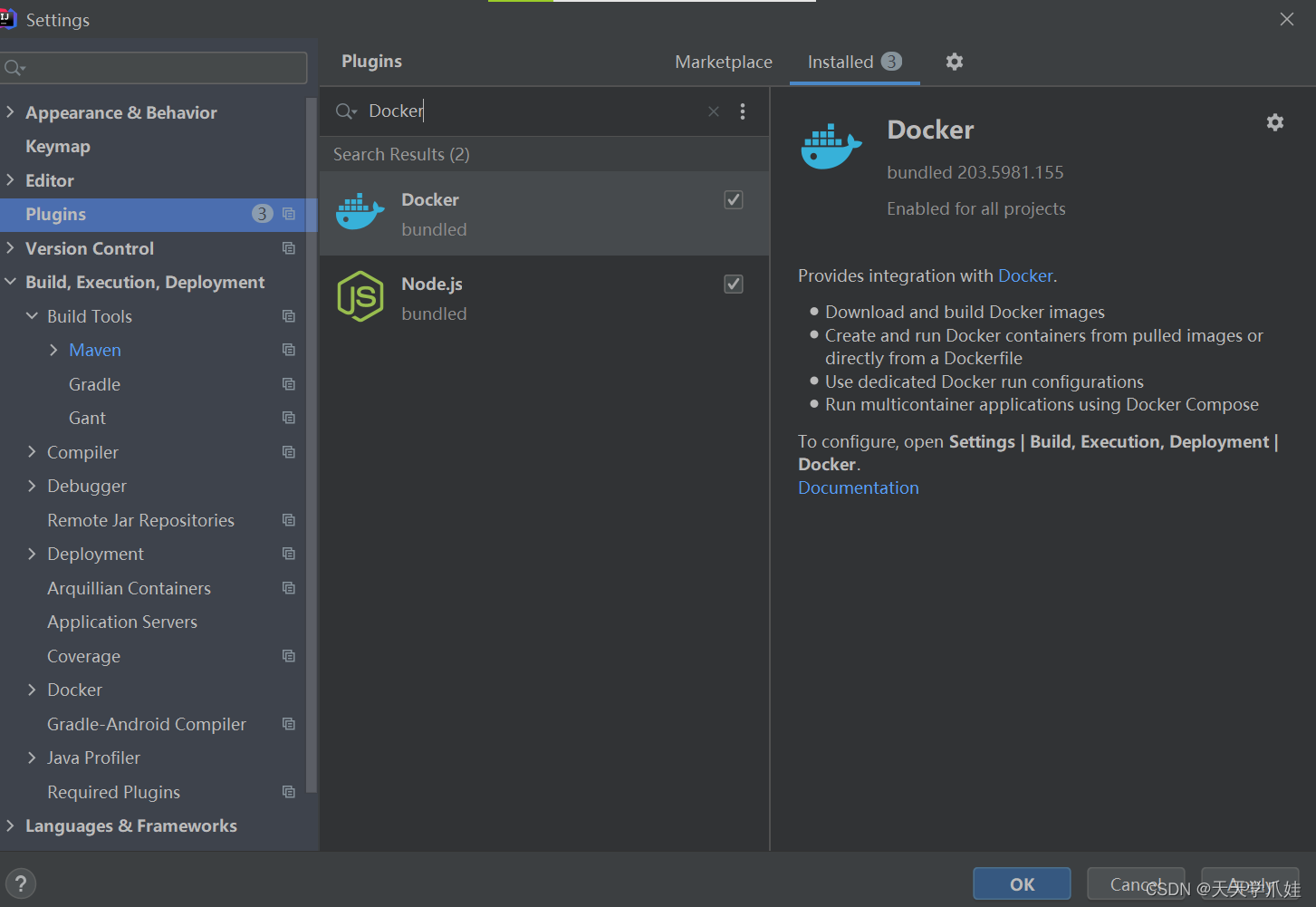The height and width of the screenshot is (907, 1316).
Task: Click the project-level icon next to Gradle-Android Compiler
Action: [x=289, y=724]
